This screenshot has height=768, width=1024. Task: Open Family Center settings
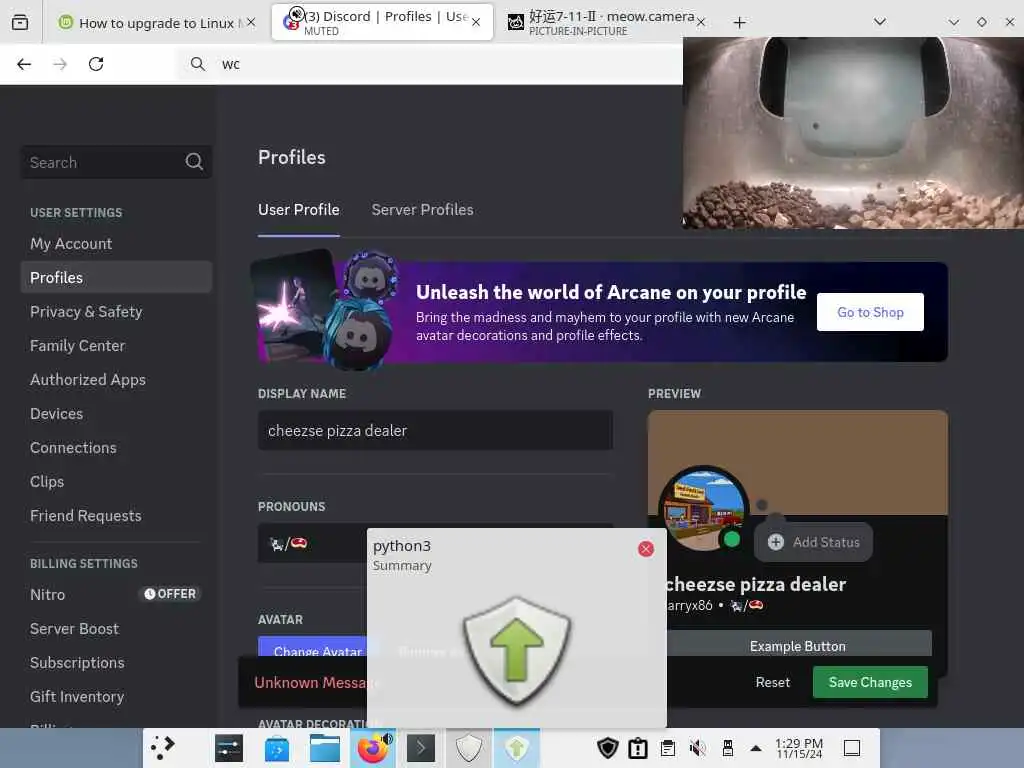116,345
